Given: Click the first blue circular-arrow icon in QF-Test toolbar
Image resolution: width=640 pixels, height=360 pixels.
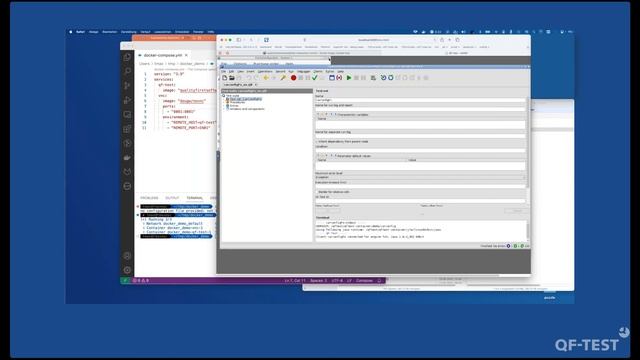Looking at the screenshot, I should coord(383,78).
